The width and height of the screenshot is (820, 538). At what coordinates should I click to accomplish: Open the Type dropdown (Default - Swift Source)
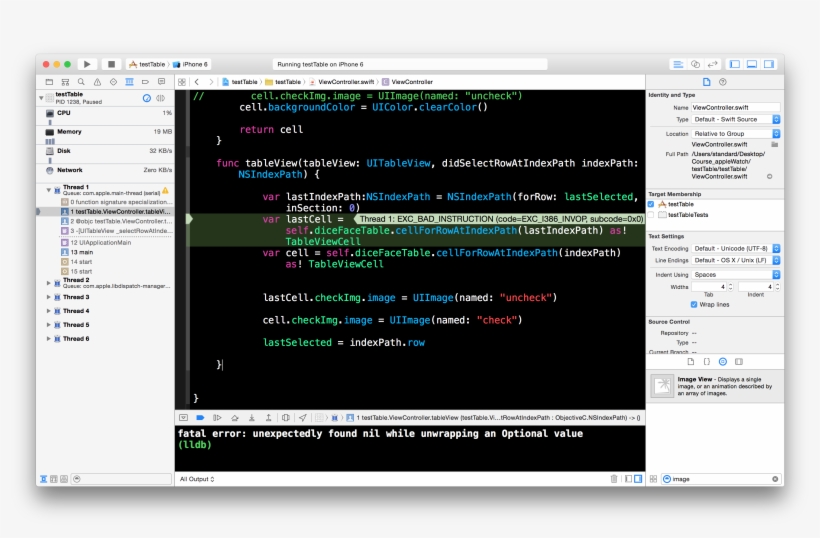point(735,119)
